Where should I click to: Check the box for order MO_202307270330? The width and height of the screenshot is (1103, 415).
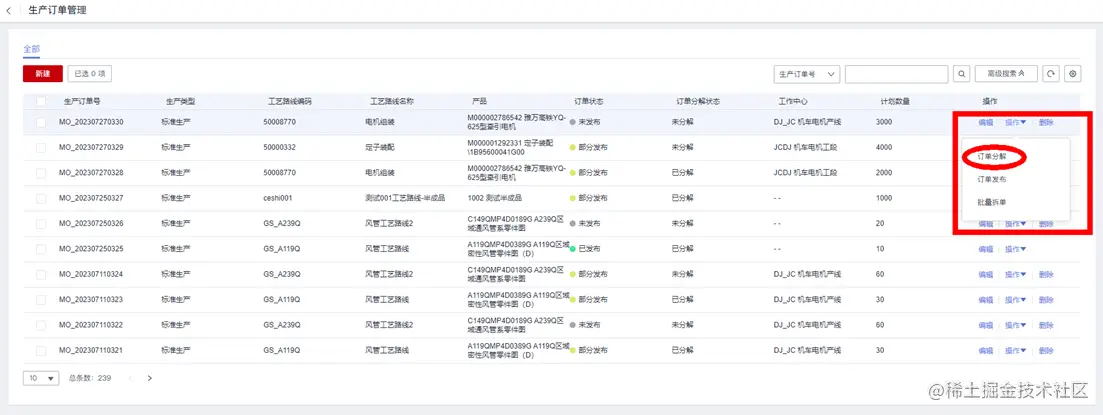[41, 122]
